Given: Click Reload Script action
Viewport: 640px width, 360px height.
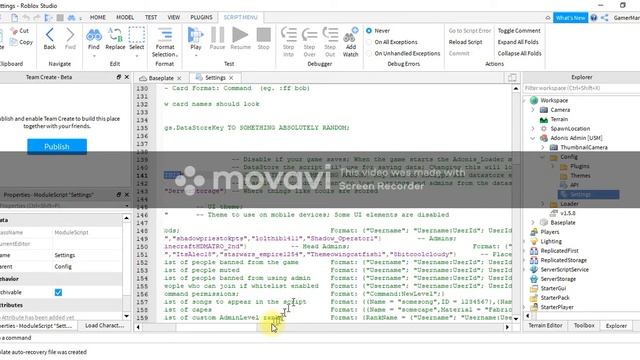Looking at the screenshot, I should pos(465,42).
